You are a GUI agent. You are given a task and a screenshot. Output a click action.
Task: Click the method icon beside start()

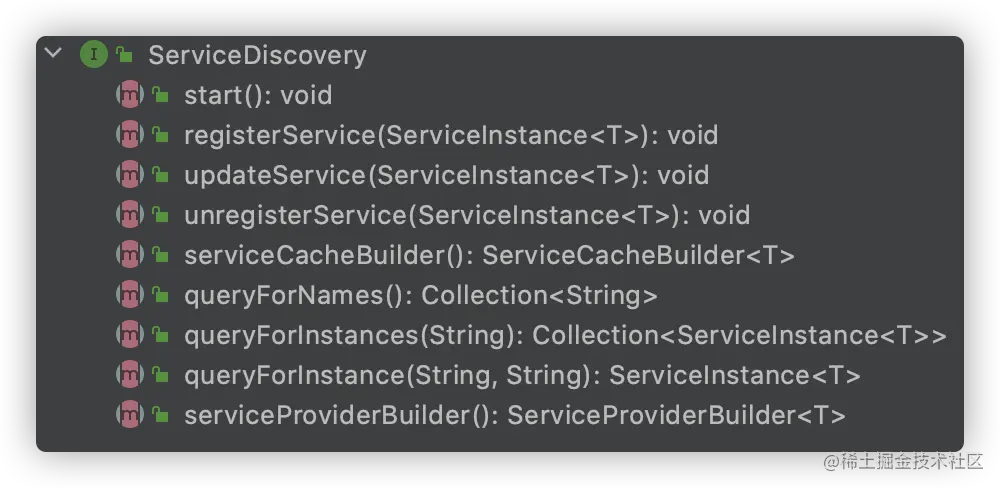pyautogui.click(x=130, y=95)
